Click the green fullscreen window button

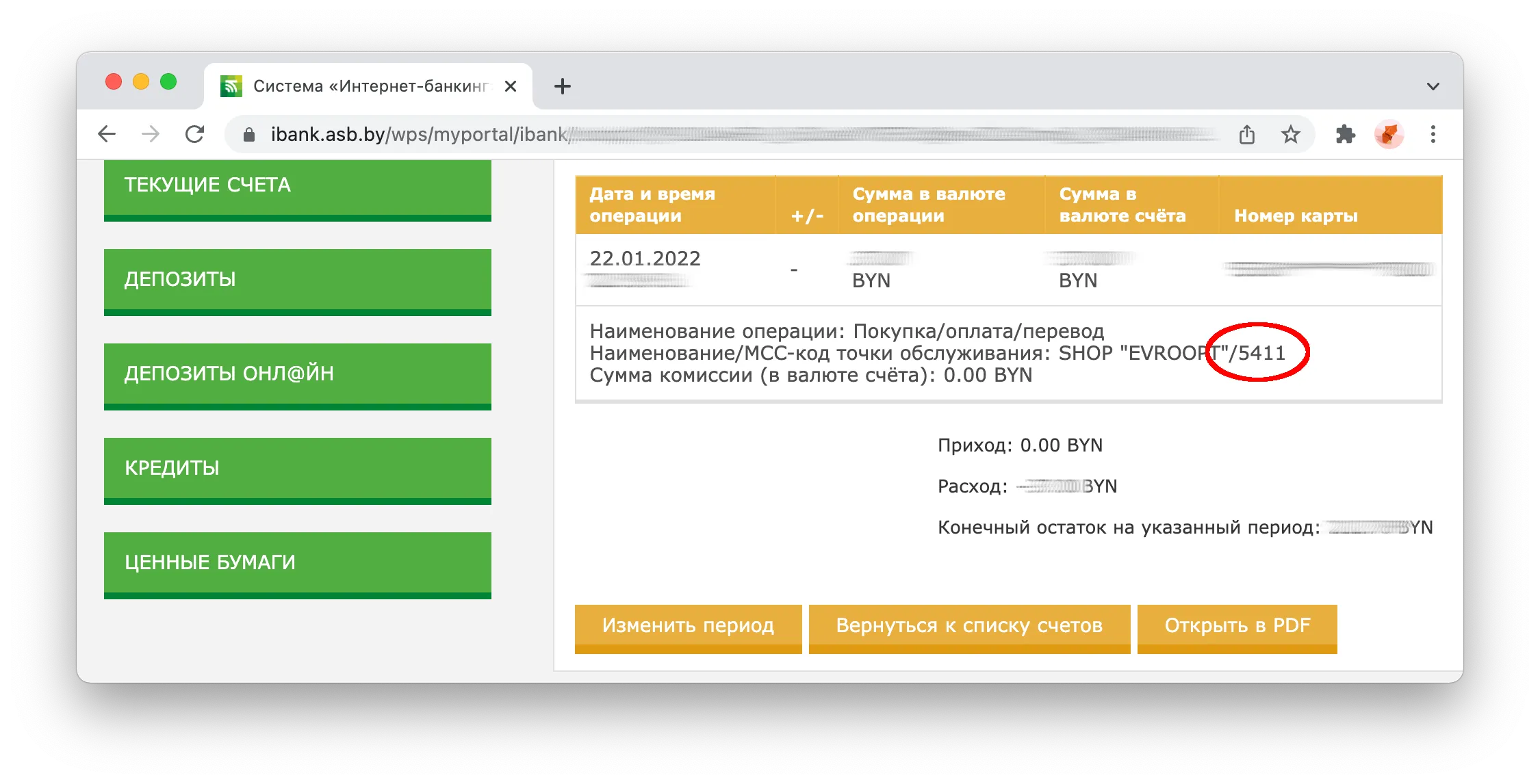tap(168, 82)
